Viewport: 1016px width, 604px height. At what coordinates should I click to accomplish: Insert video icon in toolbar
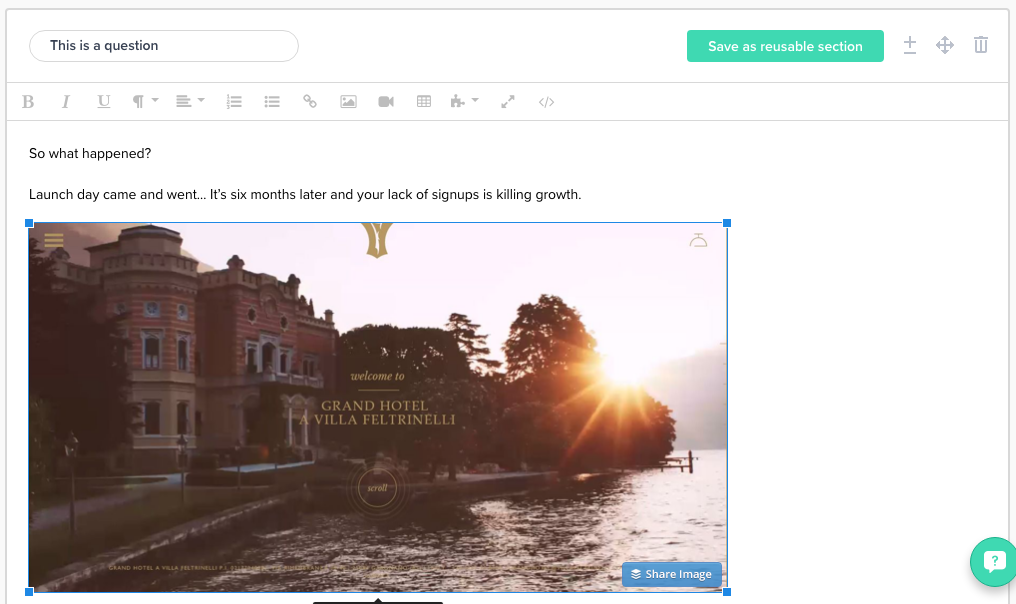click(386, 102)
